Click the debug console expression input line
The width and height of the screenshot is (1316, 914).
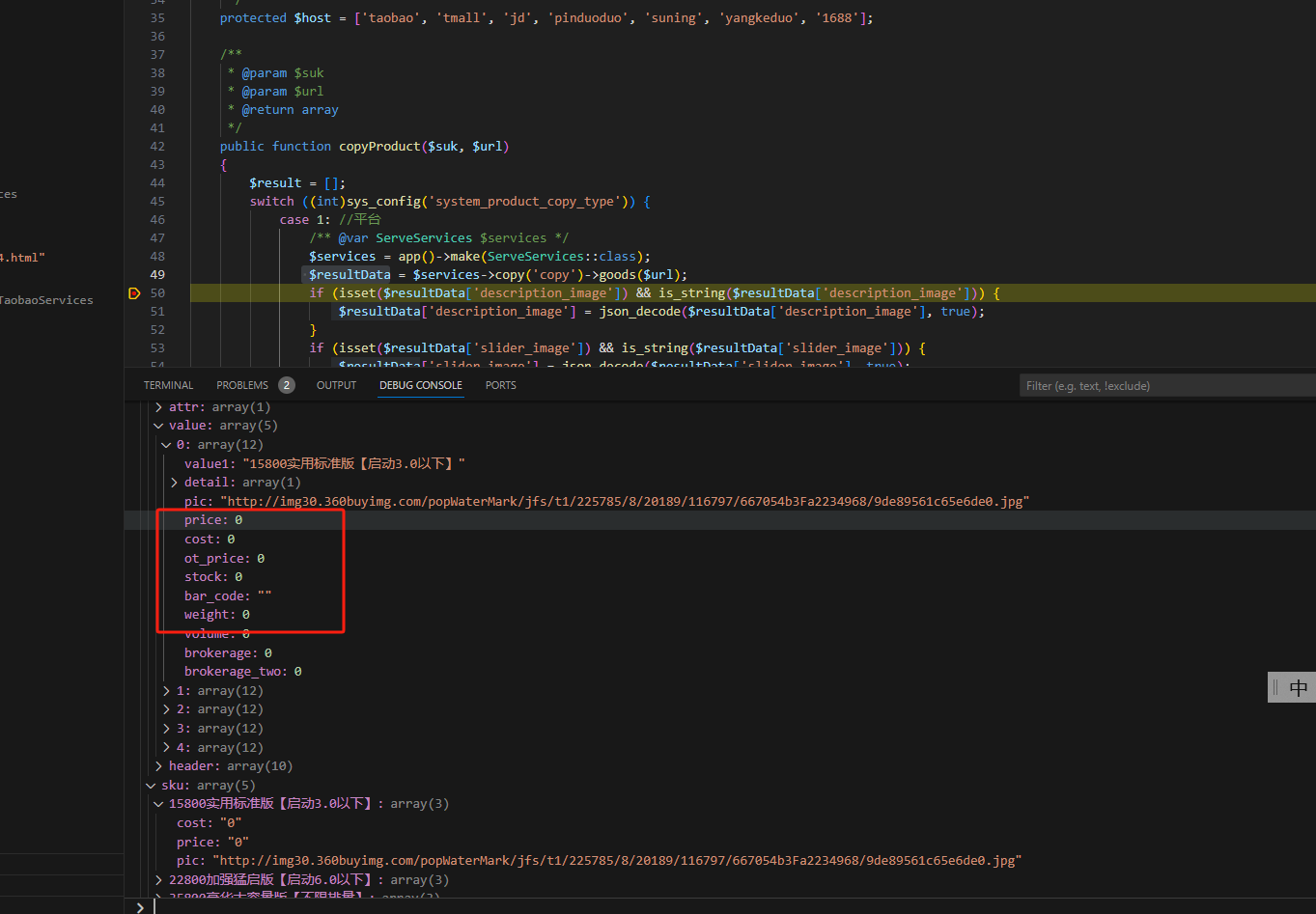pyautogui.click(x=734, y=906)
